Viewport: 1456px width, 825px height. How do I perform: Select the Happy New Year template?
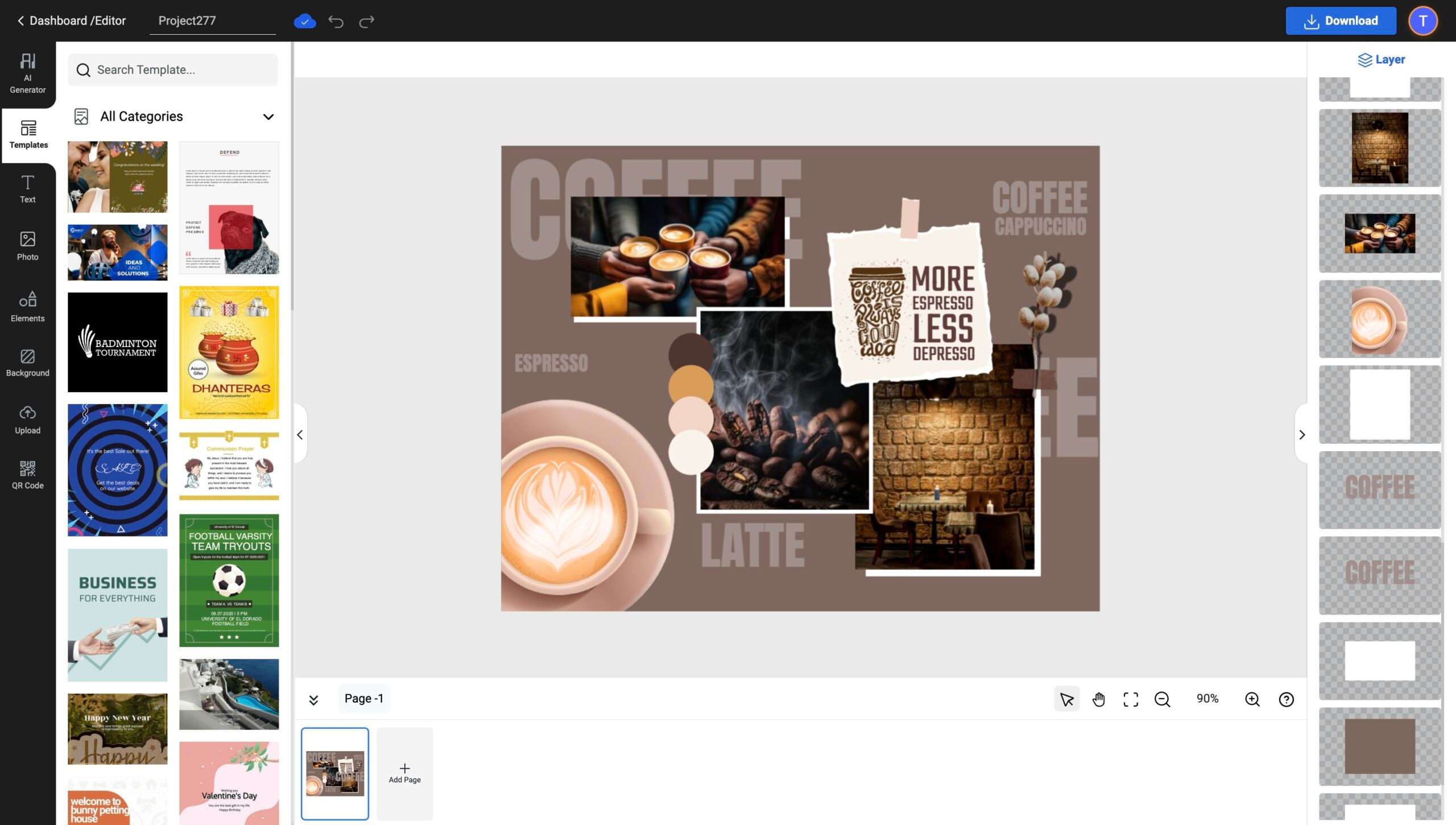118,729
